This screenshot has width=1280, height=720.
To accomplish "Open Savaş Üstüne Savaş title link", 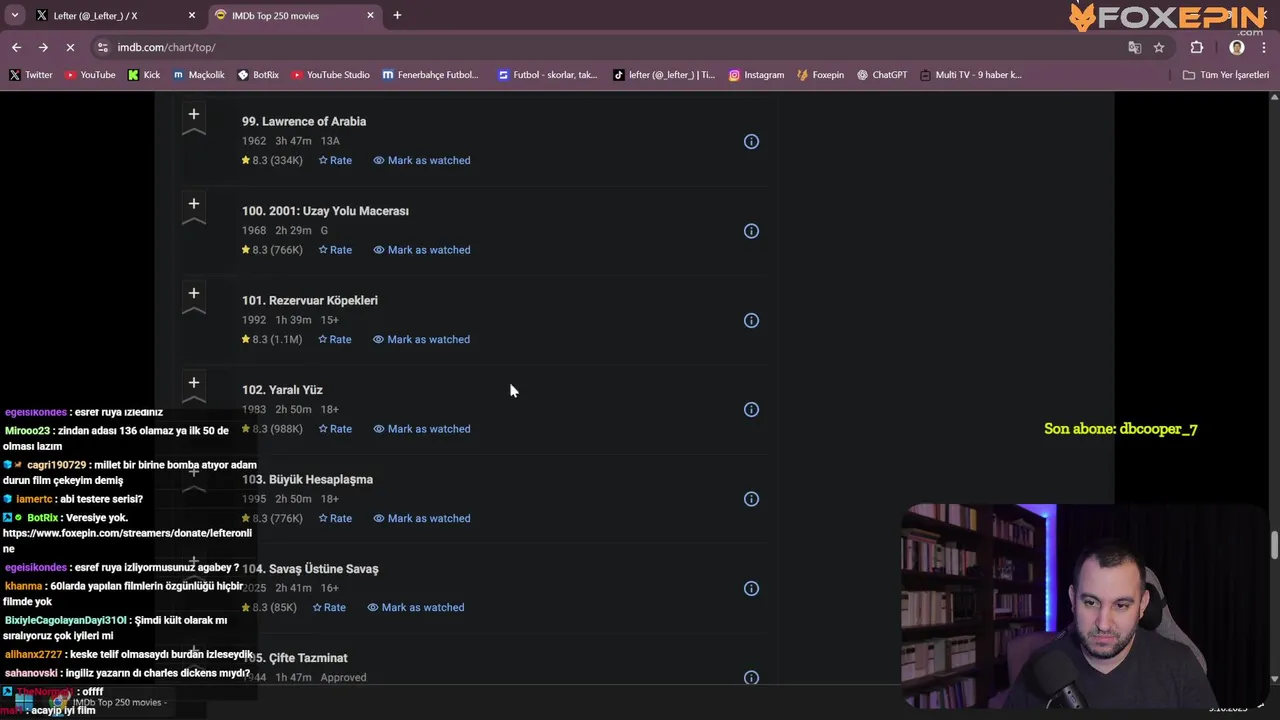I will point(310,569).
